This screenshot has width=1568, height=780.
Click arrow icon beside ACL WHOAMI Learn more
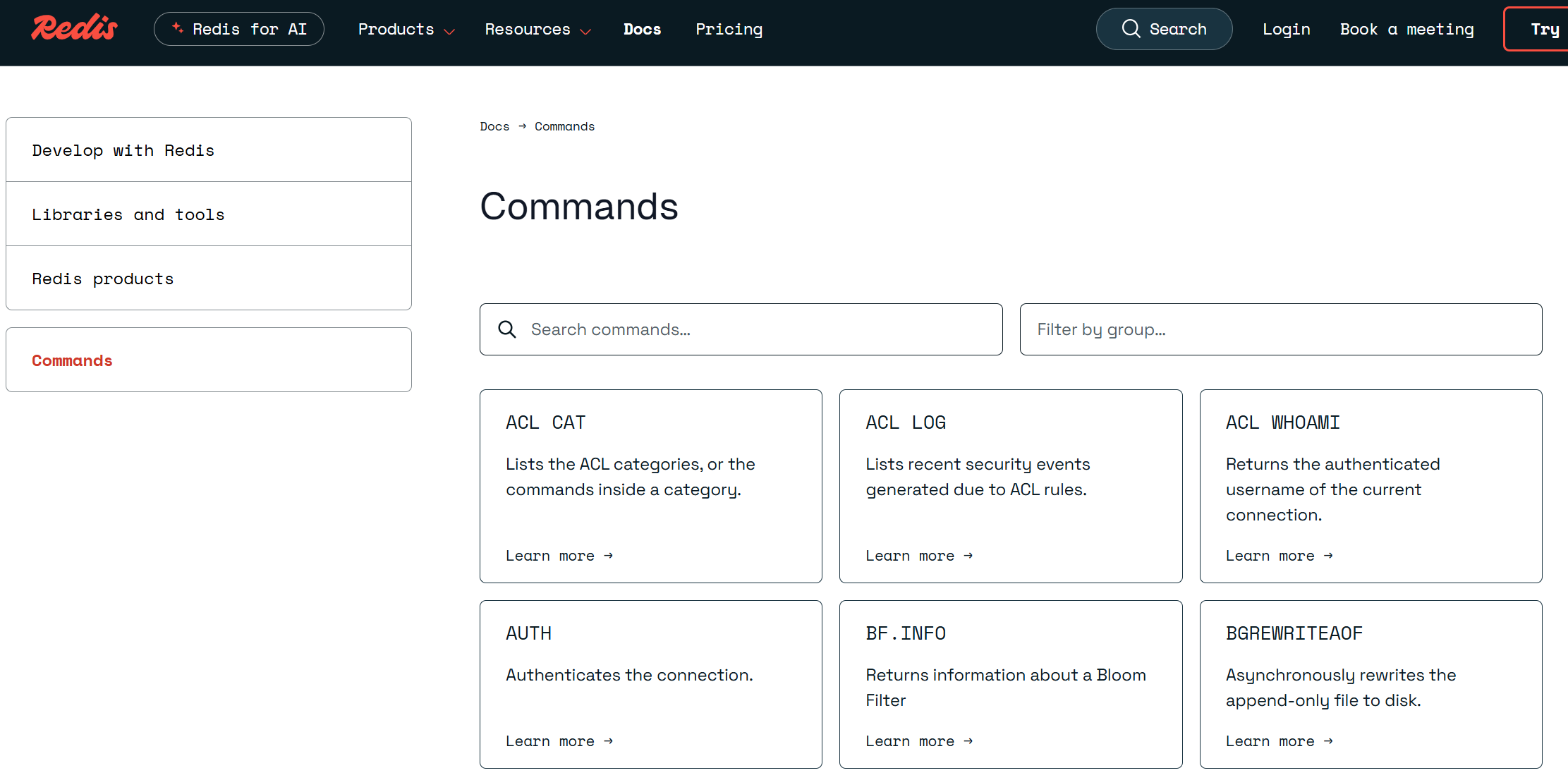pos(1328,556)
